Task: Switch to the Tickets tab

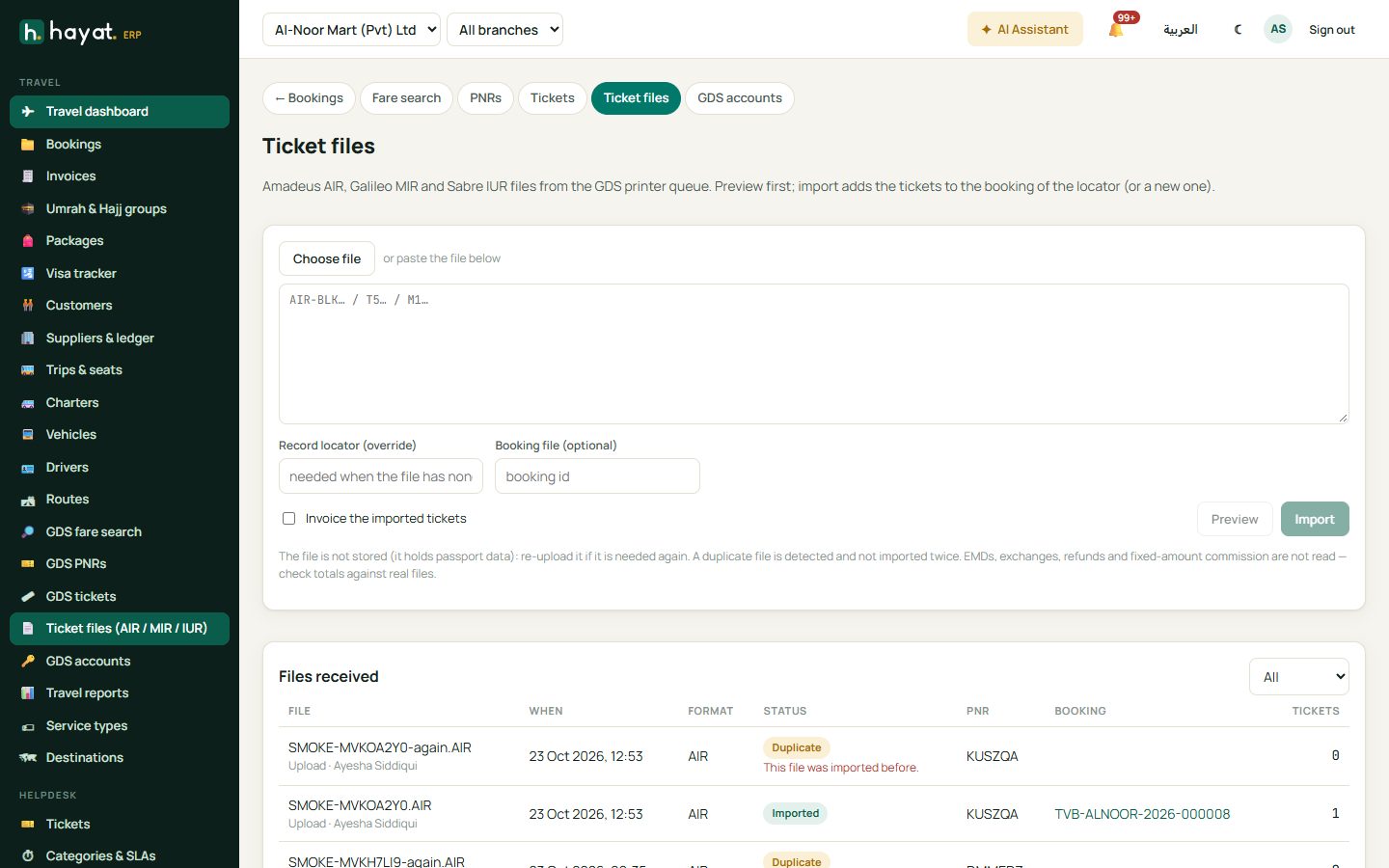Action: pos(552,98)
